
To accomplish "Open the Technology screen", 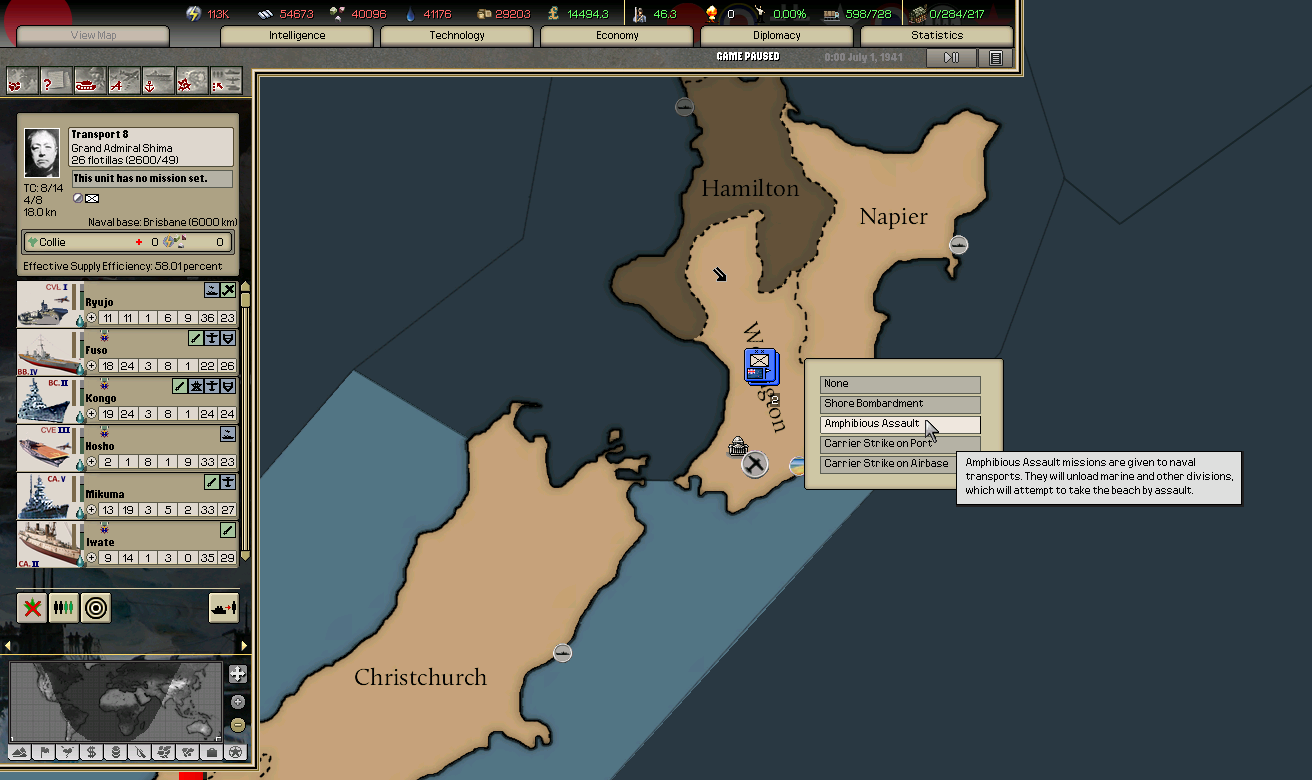I will (x=457, y=36).
